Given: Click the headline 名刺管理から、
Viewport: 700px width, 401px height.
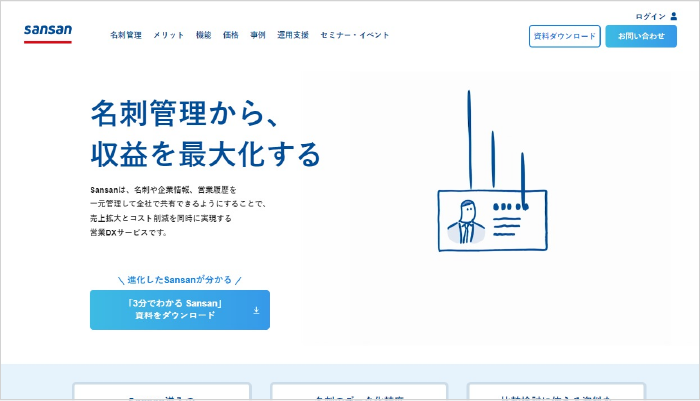Looking at the screenshot, I should (x=186, y=113).
